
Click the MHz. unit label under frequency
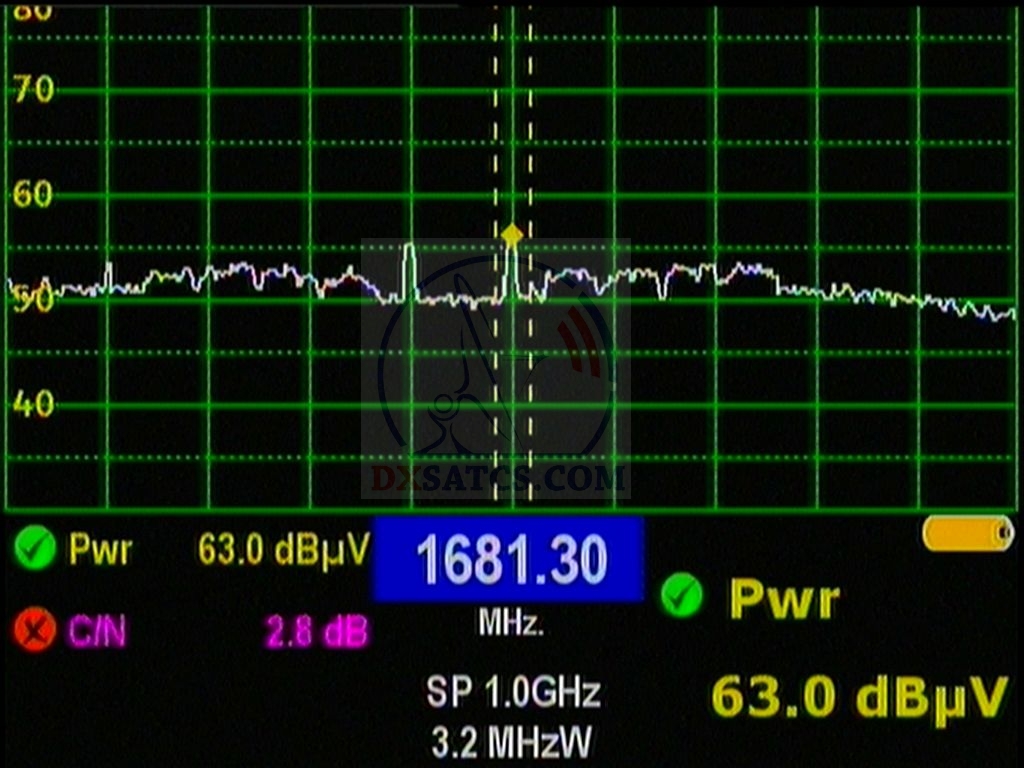click(x=510, y=624)
